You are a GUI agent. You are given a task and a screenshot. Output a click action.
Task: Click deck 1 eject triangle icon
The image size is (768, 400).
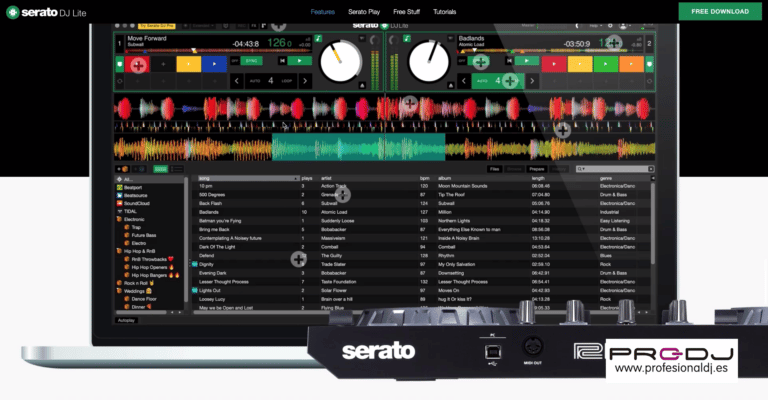(x=362, y=85)
